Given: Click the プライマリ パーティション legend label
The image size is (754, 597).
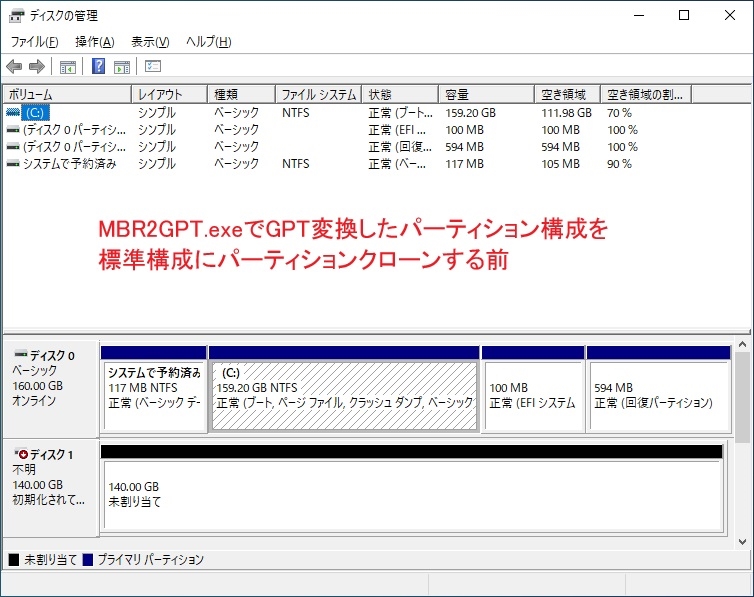Looking at the screenshot, I should 151,560.
